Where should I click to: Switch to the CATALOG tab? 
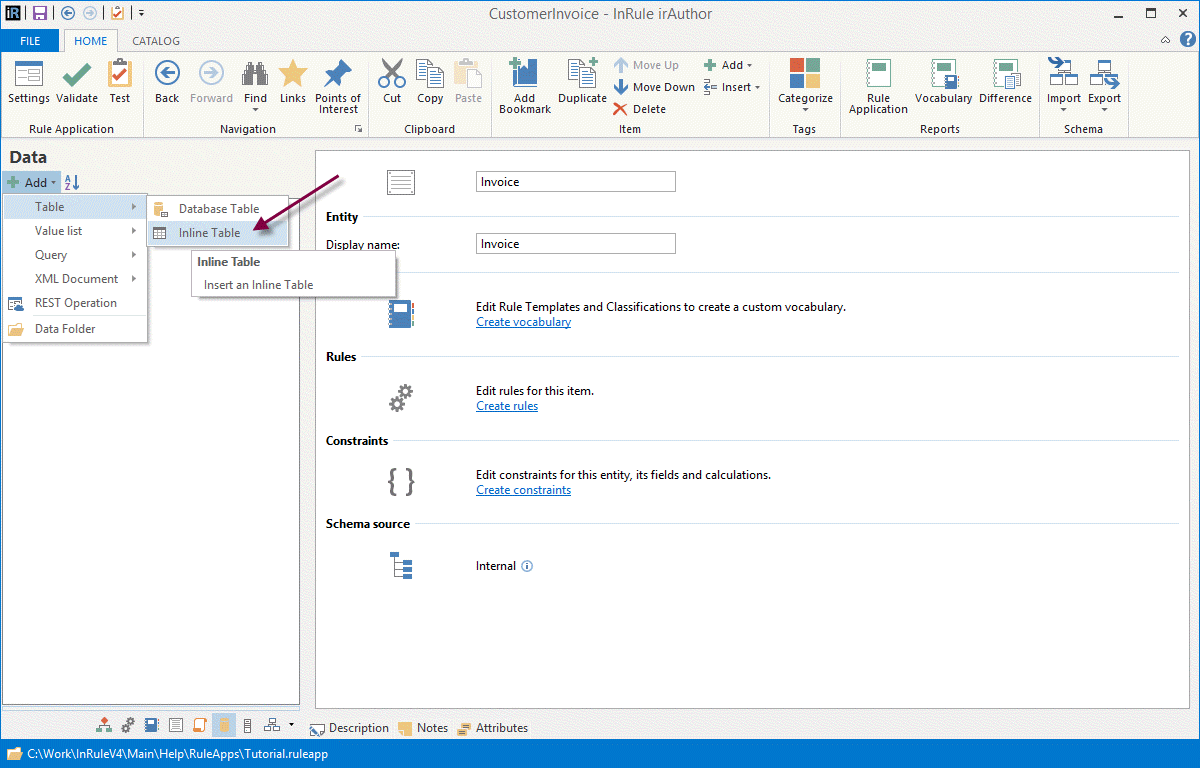click(156, 41)
